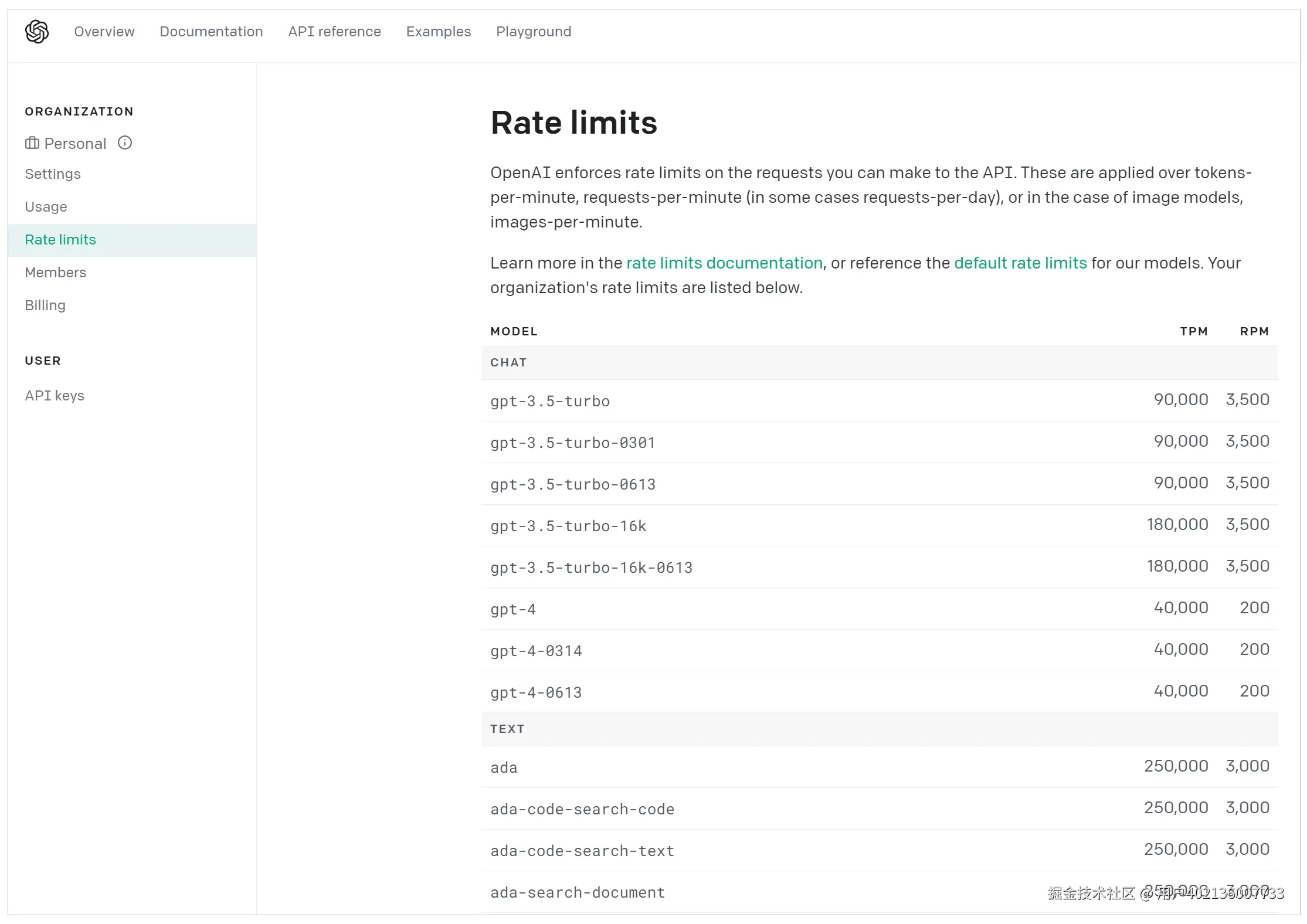Go to Documentation in top navigation

coord(211,32)
